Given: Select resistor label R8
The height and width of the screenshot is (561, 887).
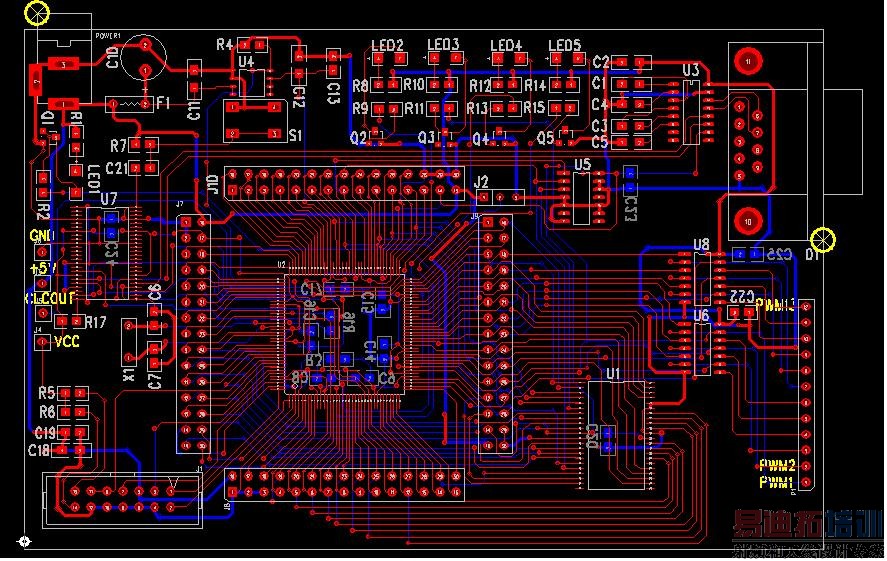Looking at the screenshot, I should point(360,86).
